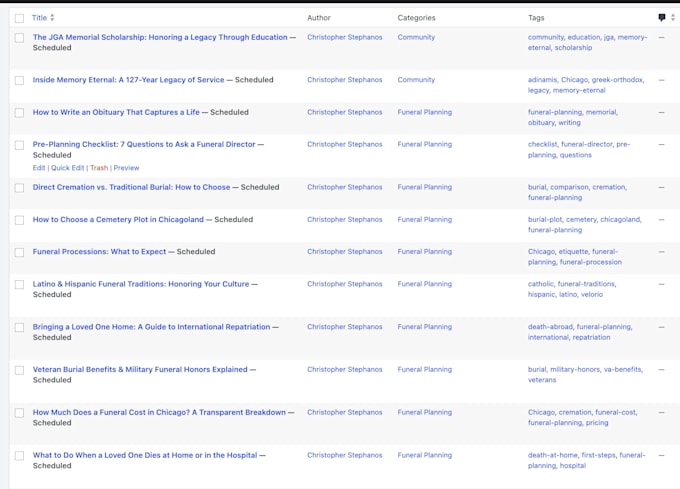680x489 pixels.
Task: Click the comparison tag
Action: pyautogui.click(x=569, y=187)
